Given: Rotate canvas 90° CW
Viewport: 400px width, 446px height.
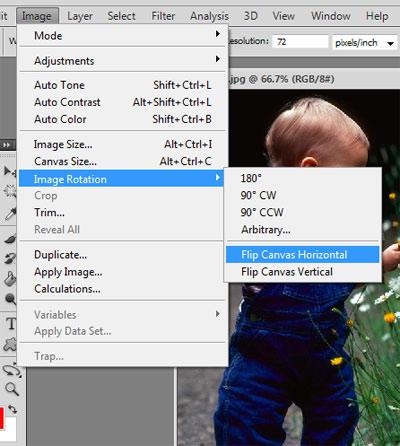Looking at the screenshot, I should click(303, 195).
